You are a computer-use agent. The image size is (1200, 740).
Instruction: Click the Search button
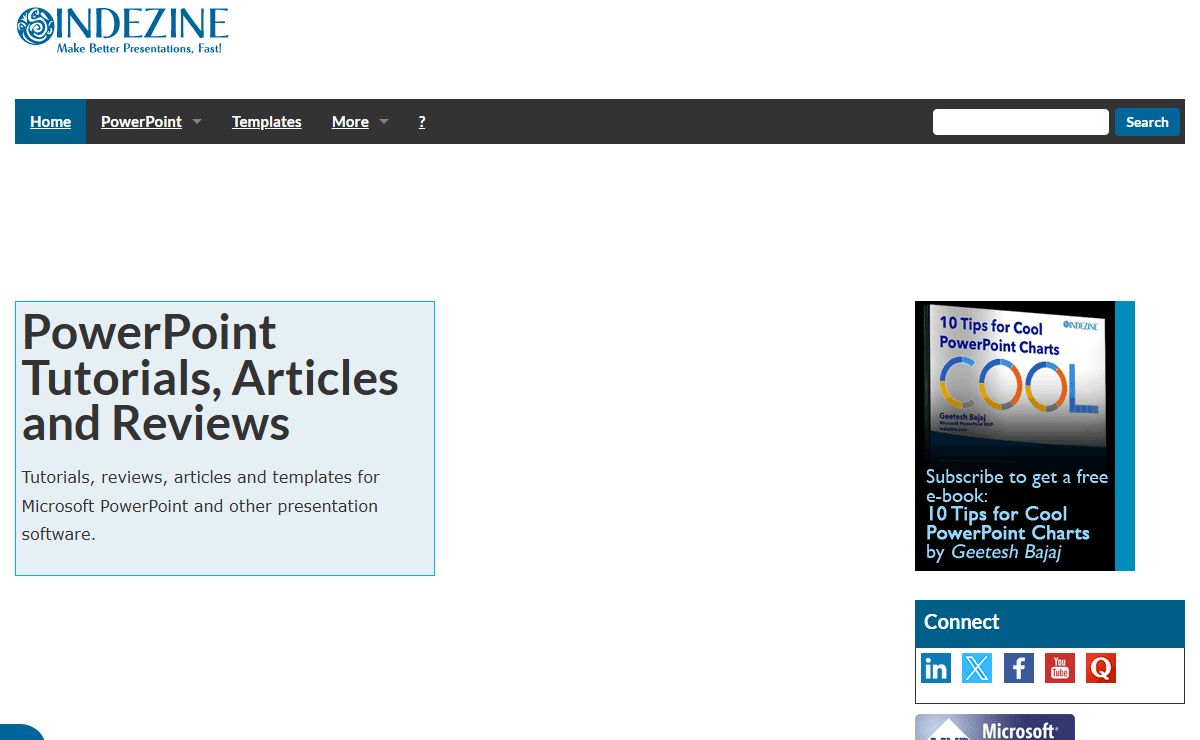coord(1147,122)
